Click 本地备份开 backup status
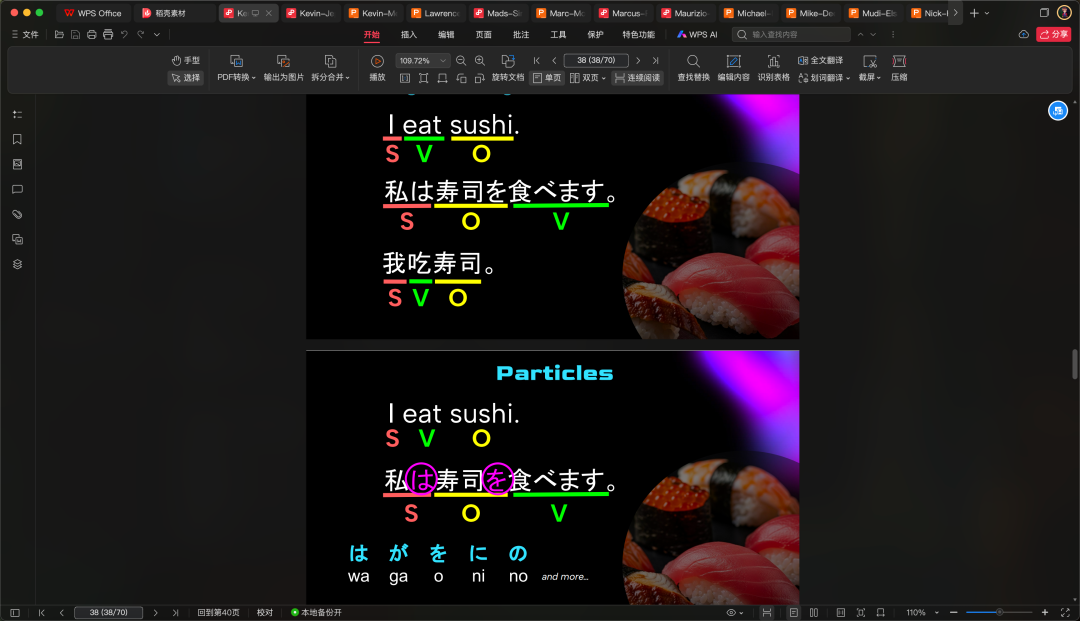Screen dimensions: 1080x621 tap(316, 613)
